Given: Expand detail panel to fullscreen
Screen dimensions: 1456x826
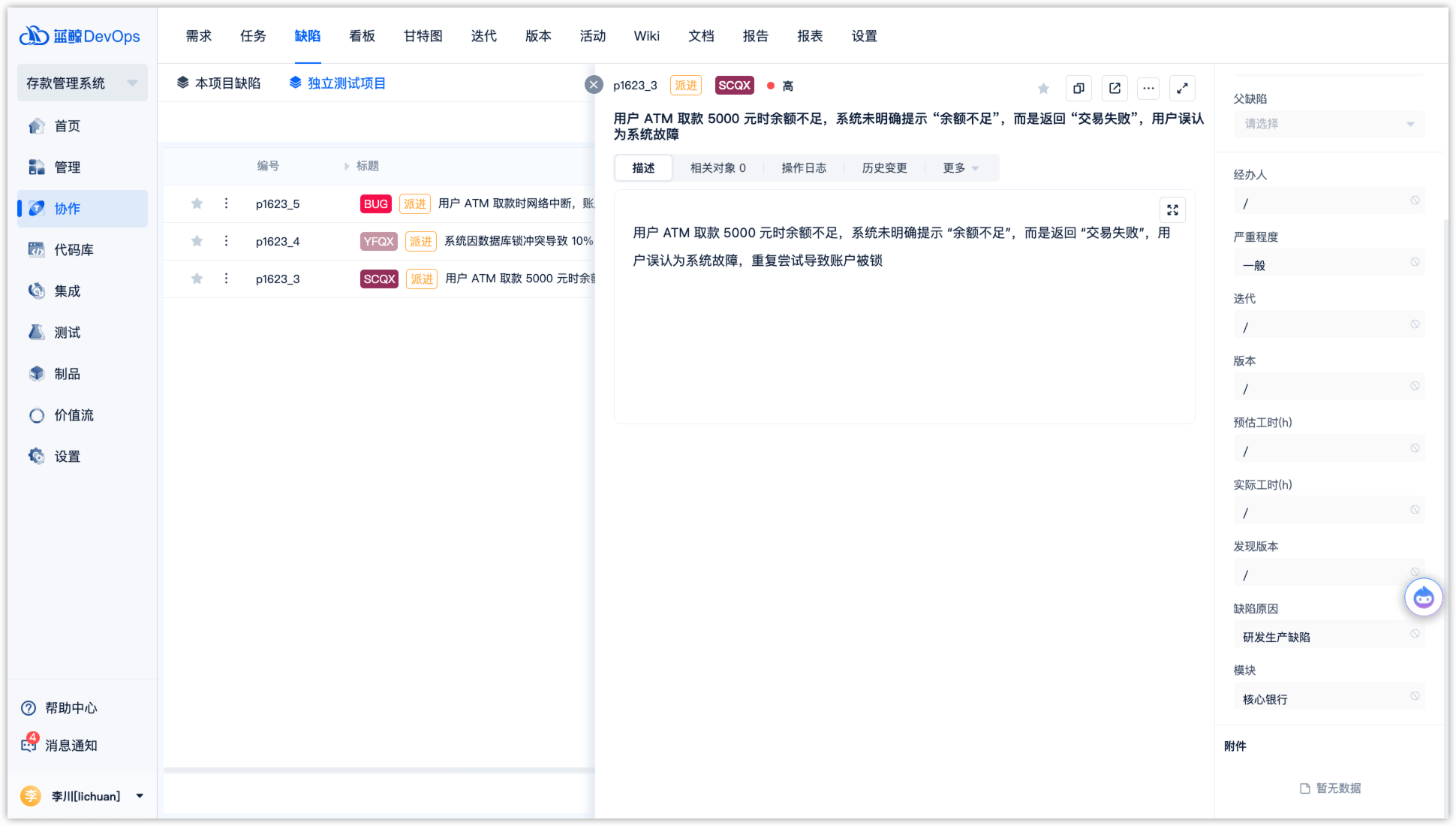Looking at the screenshot, I should [x=1182, y=88].
